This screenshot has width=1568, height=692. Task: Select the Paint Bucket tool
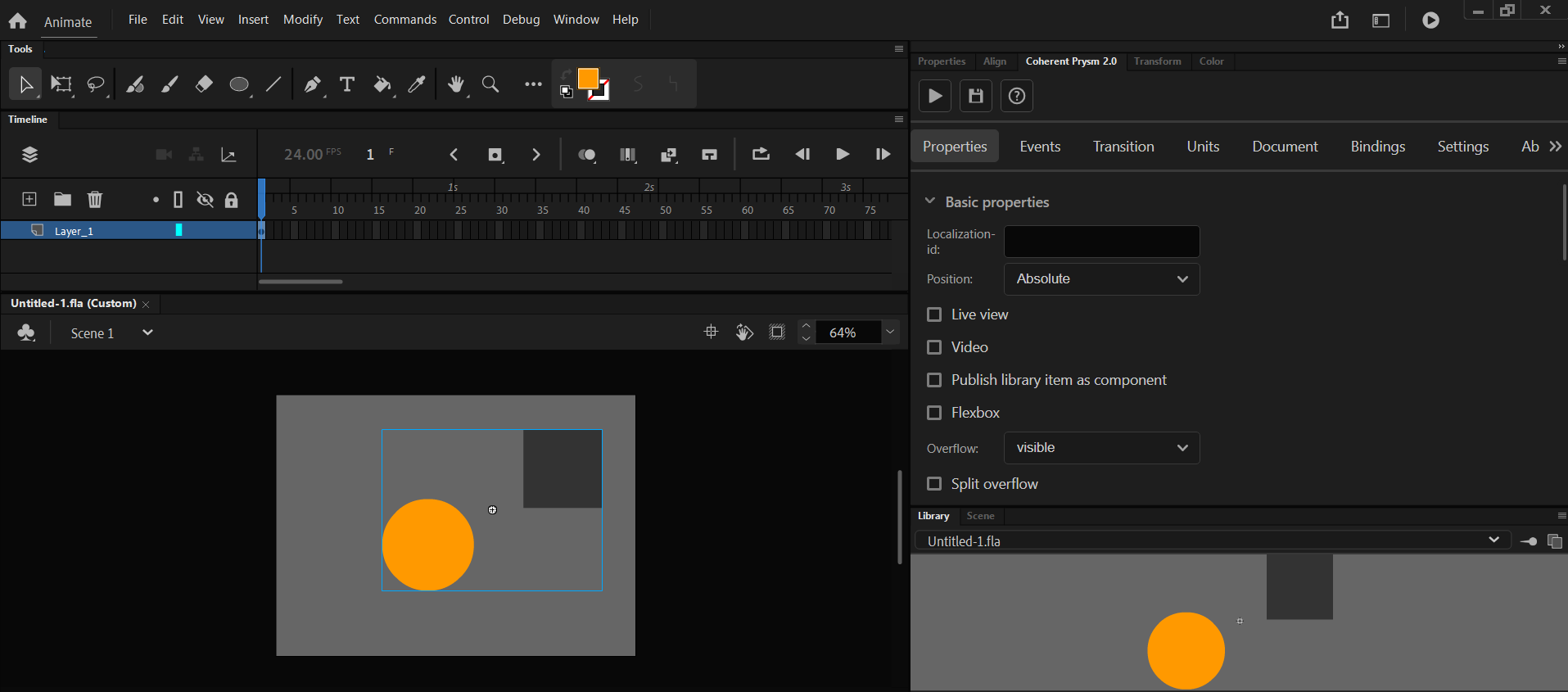382,84
